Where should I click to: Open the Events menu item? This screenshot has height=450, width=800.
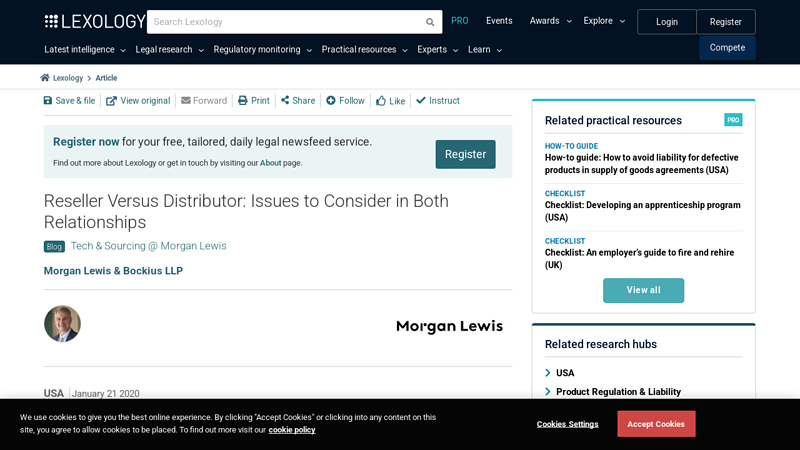pyautogui.click(x=499, y=21)
